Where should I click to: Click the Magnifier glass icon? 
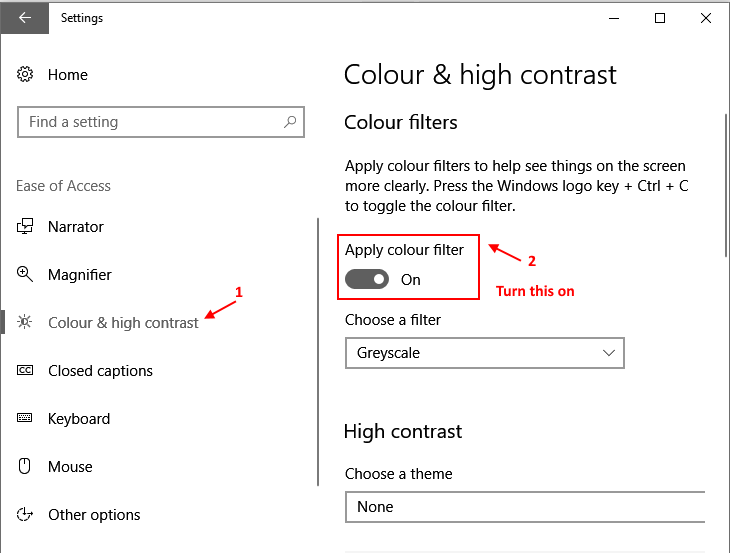[25, 274]
